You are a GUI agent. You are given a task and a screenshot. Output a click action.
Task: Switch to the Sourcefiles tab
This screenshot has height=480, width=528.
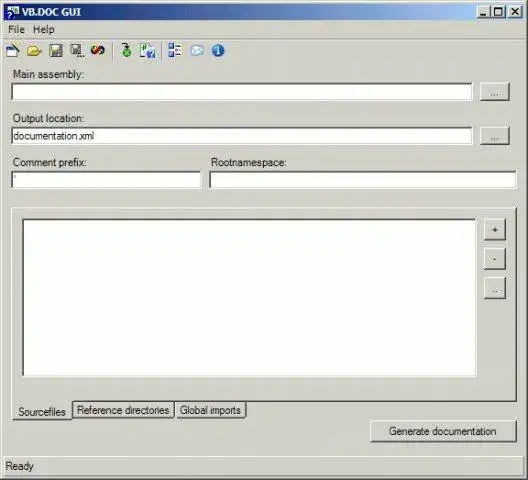(42, 411)
